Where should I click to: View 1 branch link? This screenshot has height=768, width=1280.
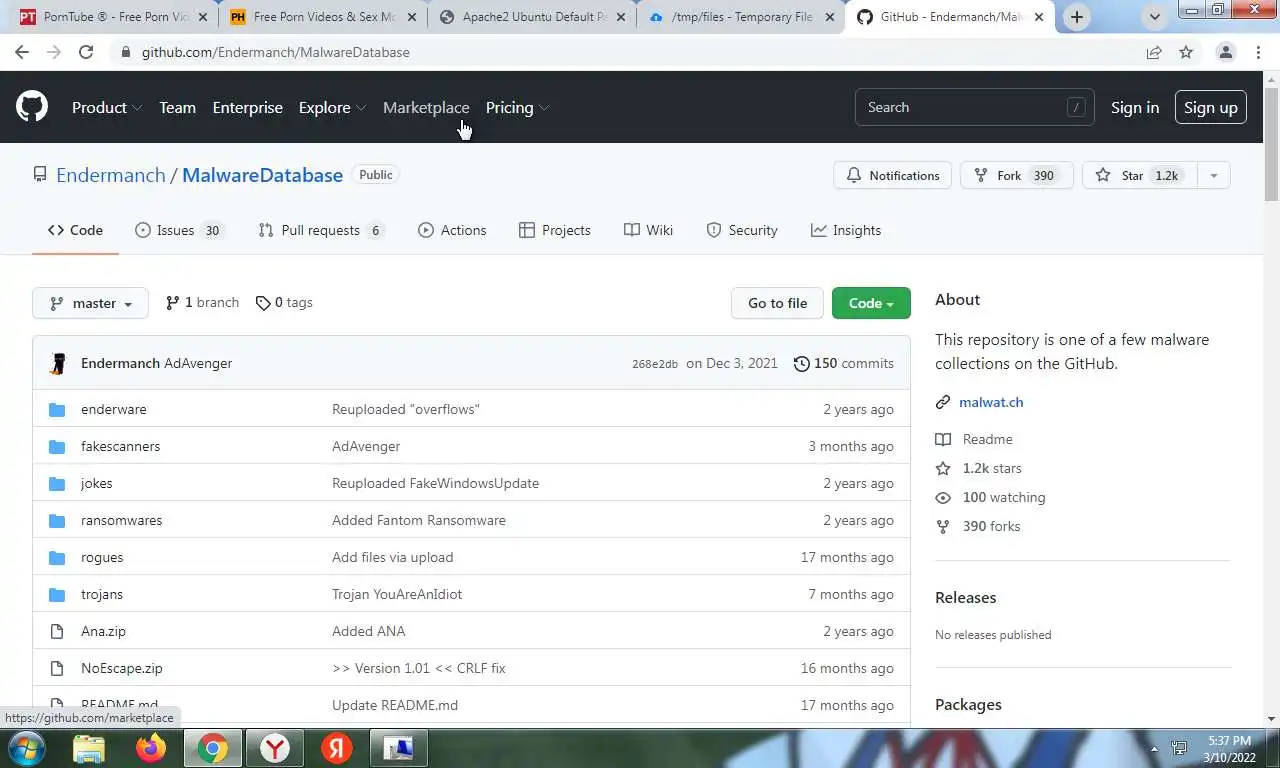pyautogui.click(x=202, y=302)
